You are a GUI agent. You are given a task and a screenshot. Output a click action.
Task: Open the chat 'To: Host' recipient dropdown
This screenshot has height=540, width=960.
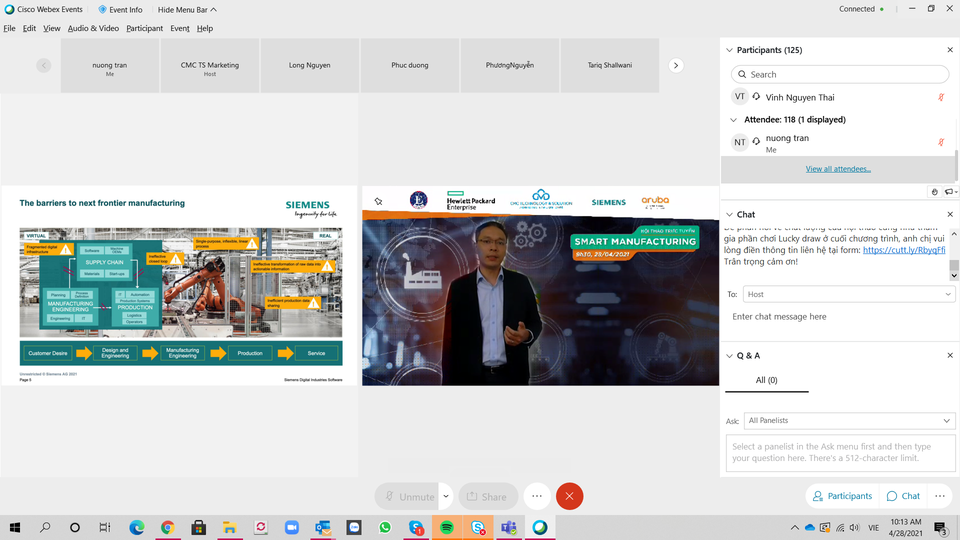coord(849,294)
